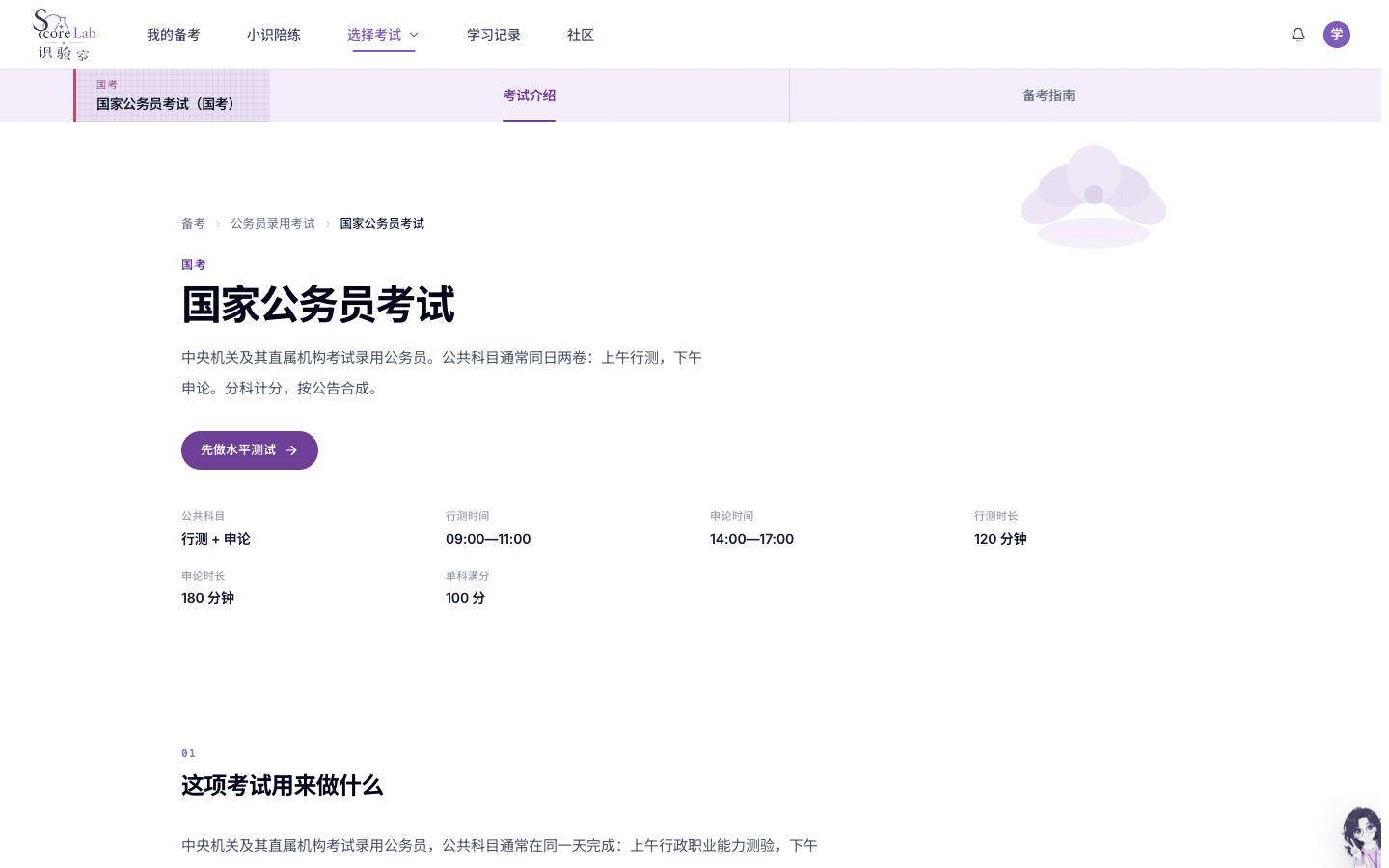Viewport: 1389px width, 868px height.
Task: Go to Score Lab home logo
Action: coord(65,35)
